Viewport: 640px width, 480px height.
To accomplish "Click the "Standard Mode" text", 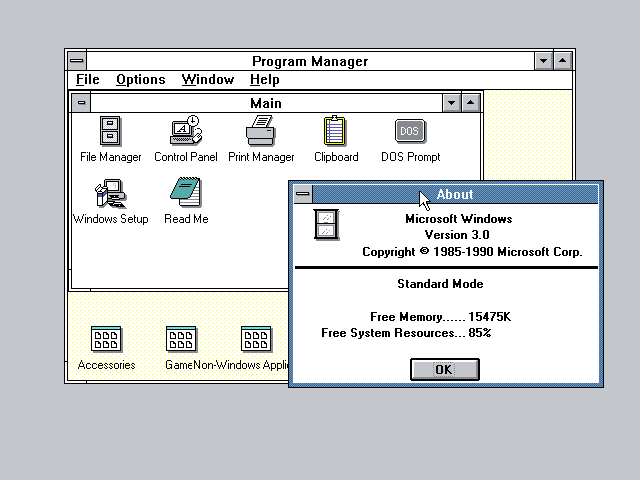I will click(440, 284).
